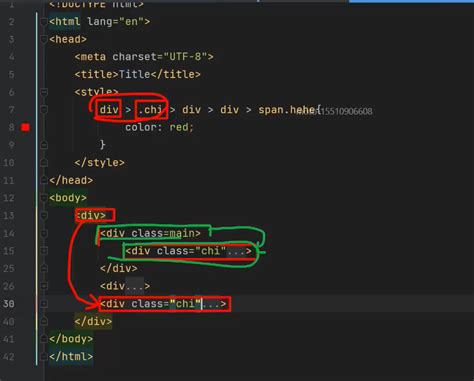Click the fold end marker on line 42

[x=44, y=356]
